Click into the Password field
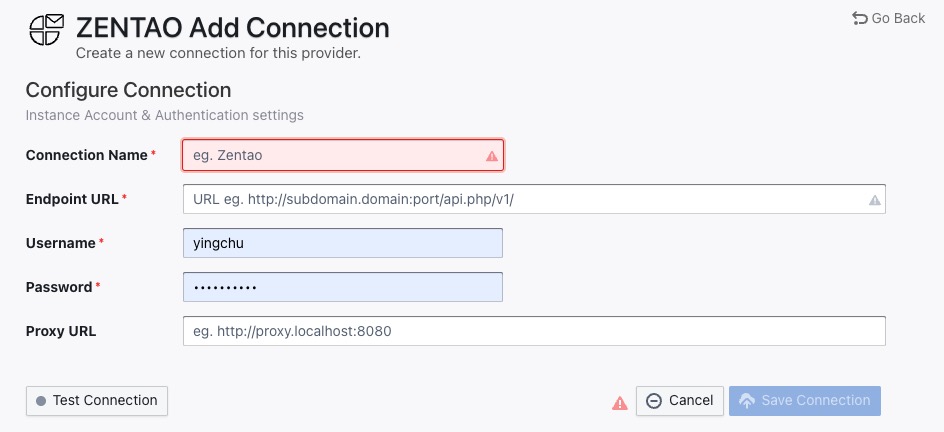 342,287
